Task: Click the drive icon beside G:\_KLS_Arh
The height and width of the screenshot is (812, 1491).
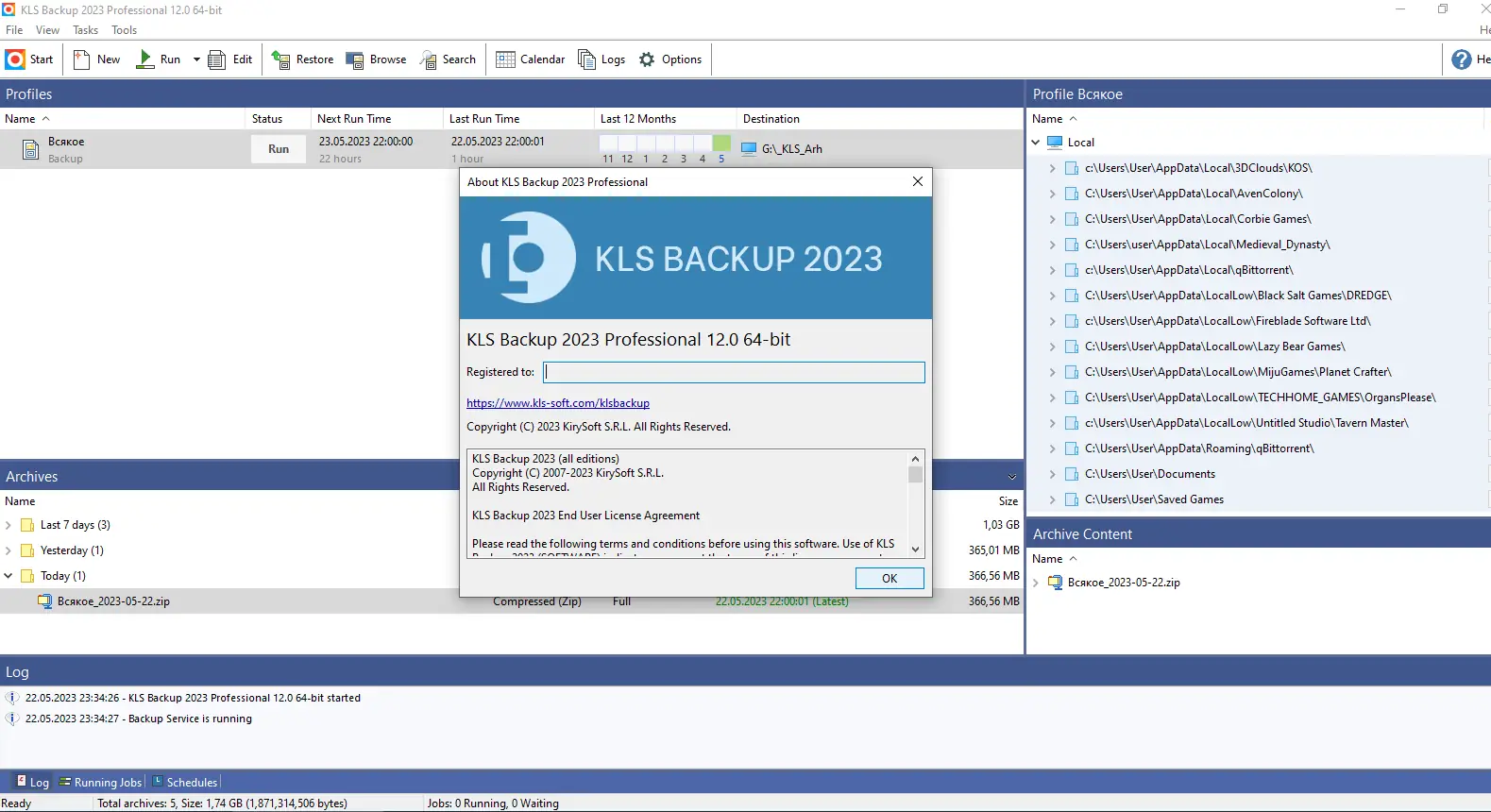Action: [x=749, y=149]
